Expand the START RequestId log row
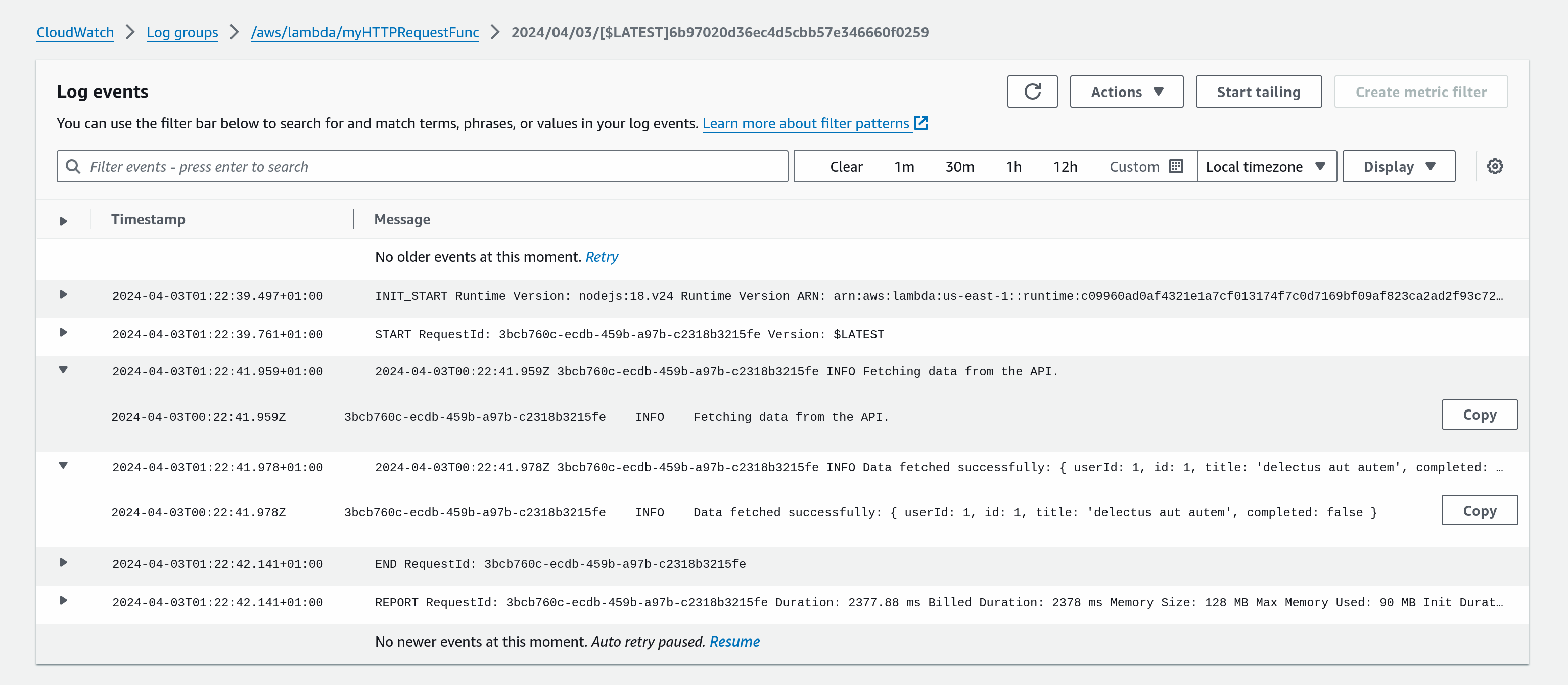This screenshot has height=685, width=1568. click(x=63, y=333)
